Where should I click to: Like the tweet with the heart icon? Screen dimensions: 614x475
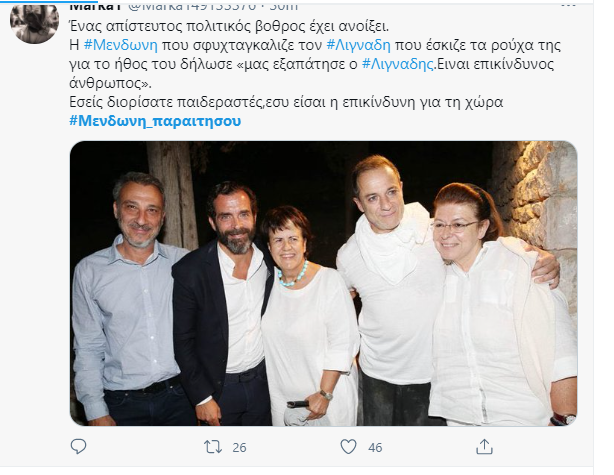348,447
